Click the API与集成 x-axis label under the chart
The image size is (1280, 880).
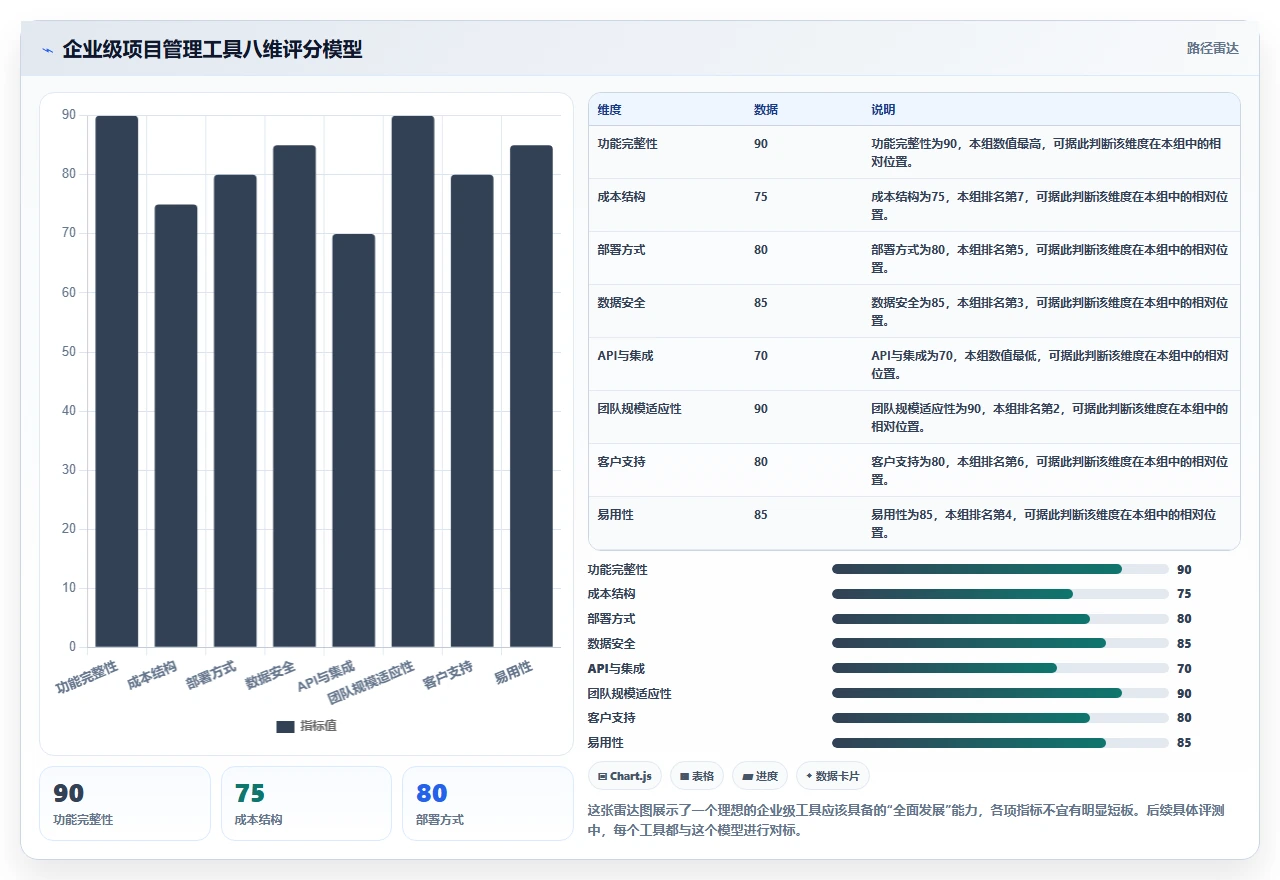pyautogui.click(x=326, y=677)
